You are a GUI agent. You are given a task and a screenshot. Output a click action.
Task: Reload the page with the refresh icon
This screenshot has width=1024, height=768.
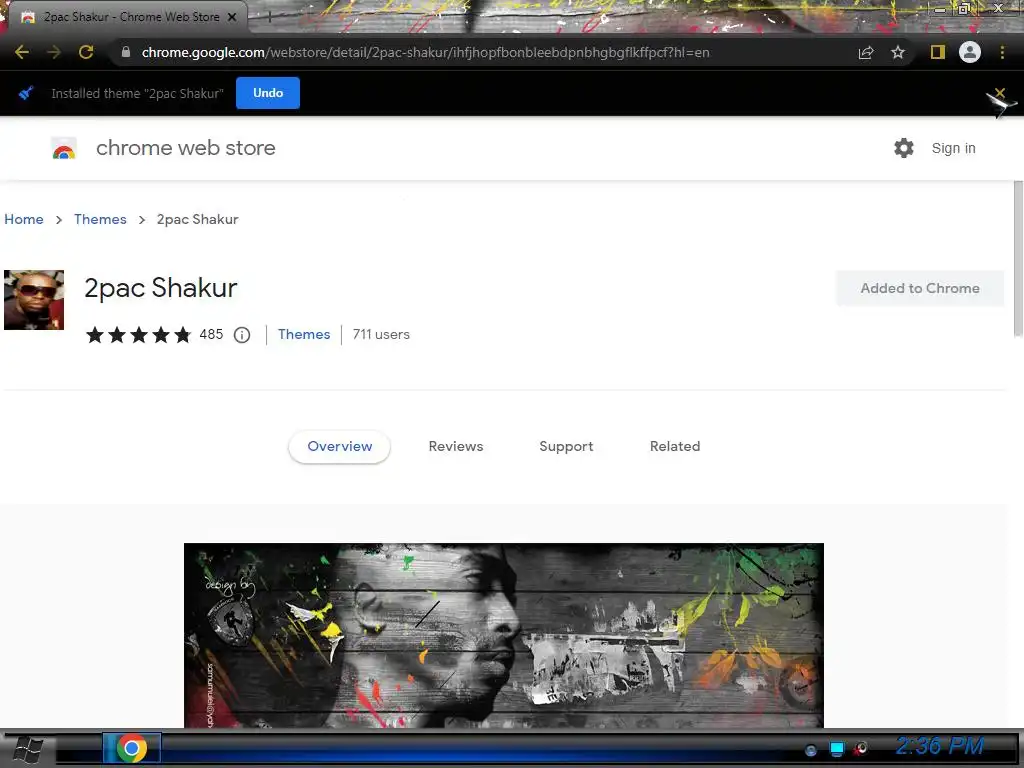(86, 52)
